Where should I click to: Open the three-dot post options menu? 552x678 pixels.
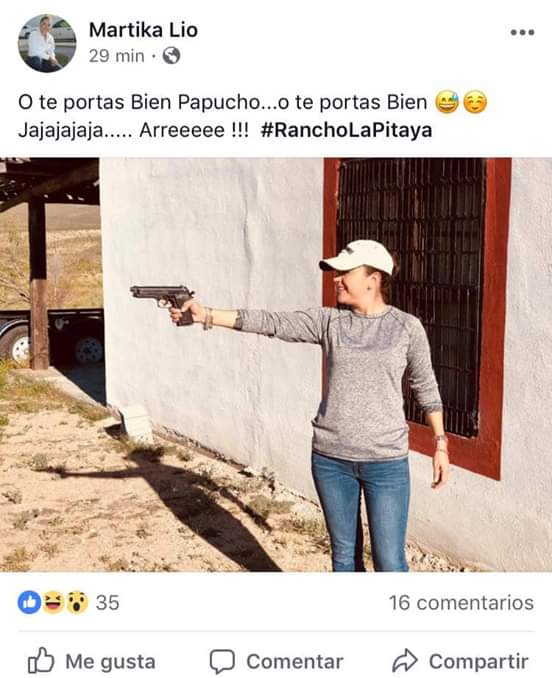[x=522, y=32]
